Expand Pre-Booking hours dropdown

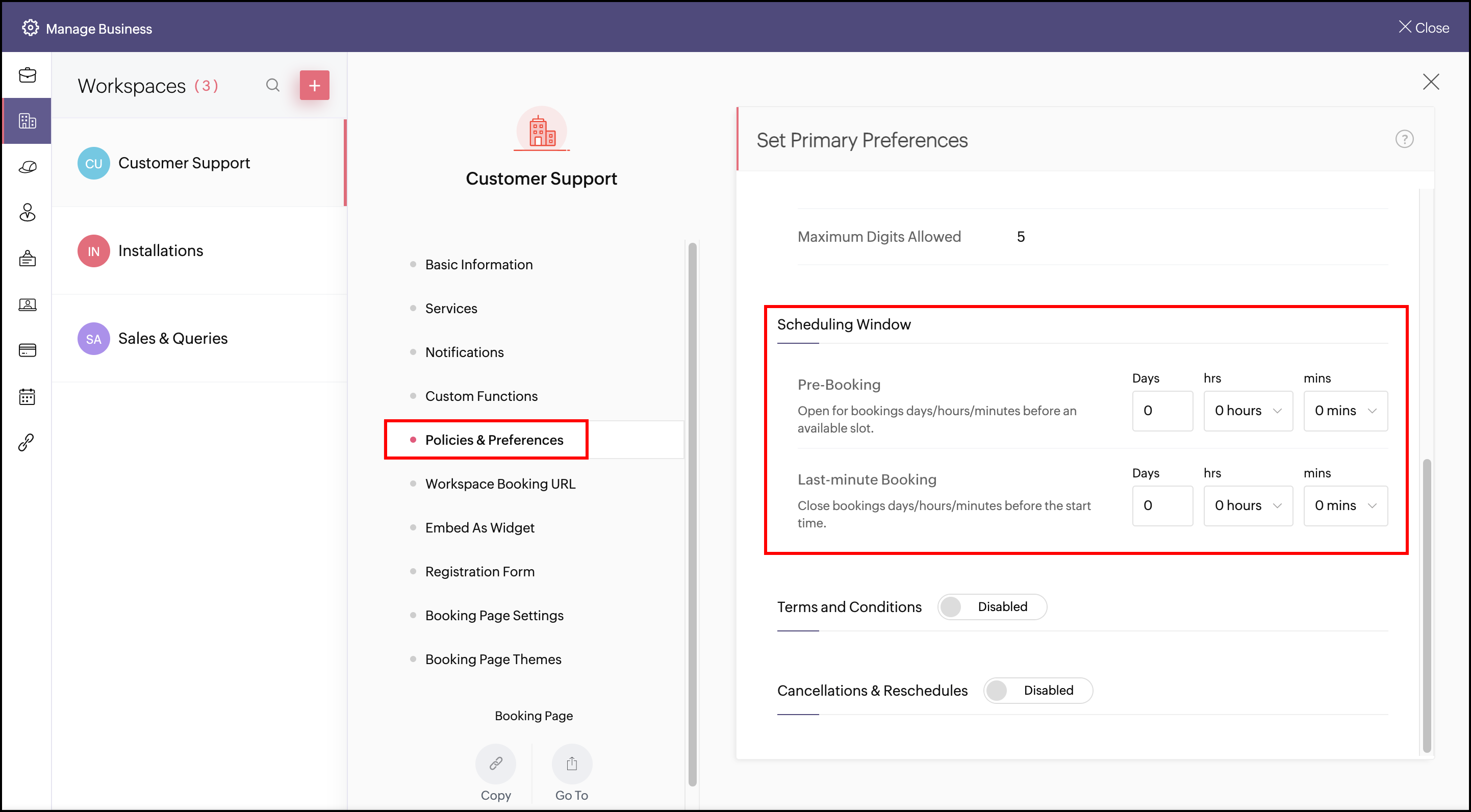coord(1248,411)
